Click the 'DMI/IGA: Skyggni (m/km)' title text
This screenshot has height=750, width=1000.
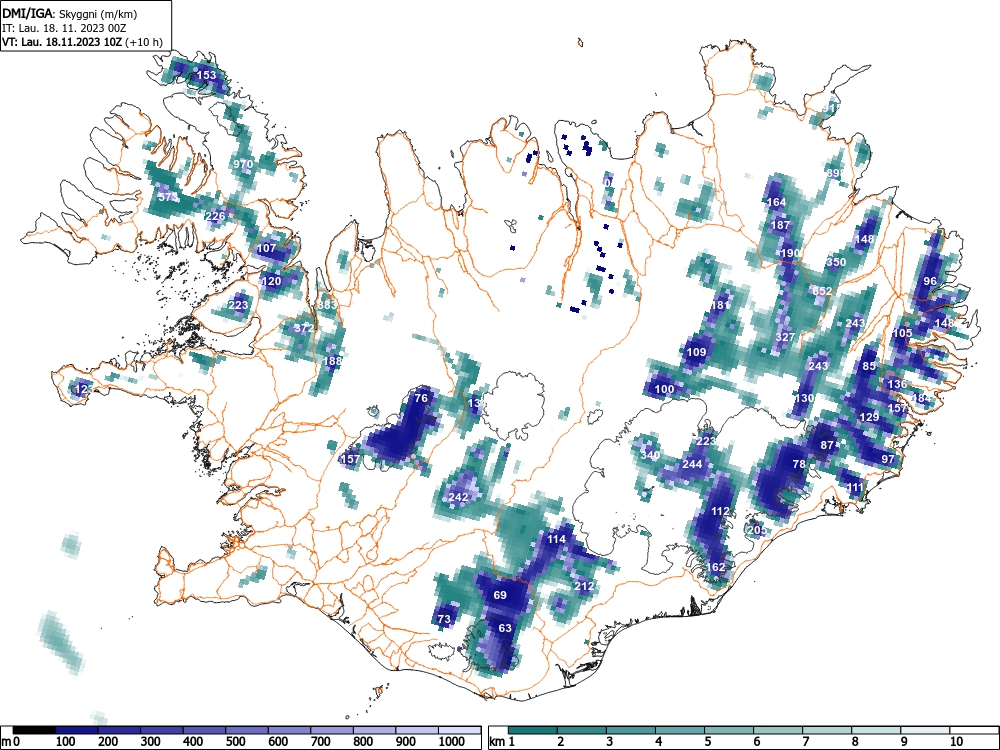70,13
